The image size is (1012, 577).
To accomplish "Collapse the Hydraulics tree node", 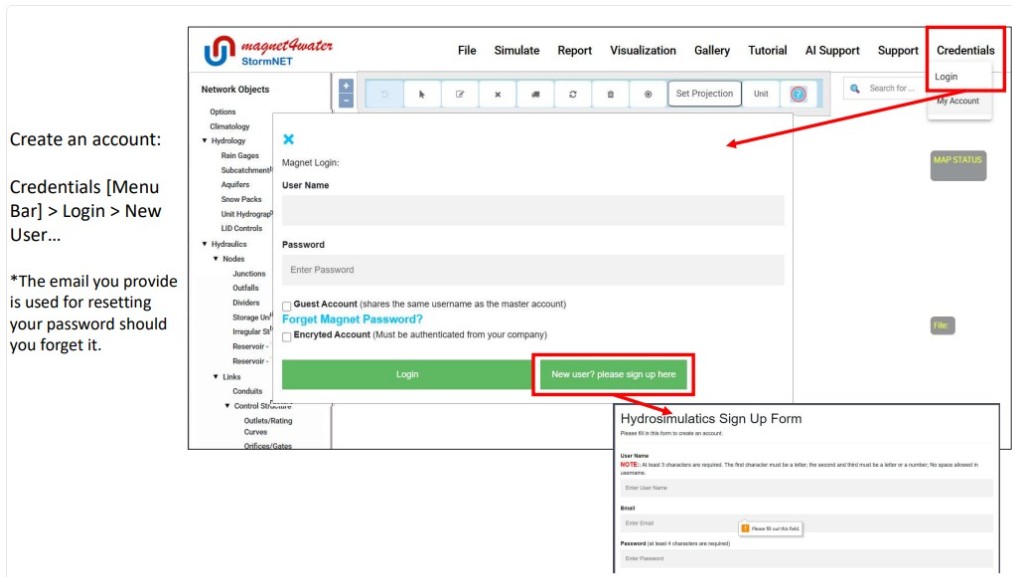I will click(205, 244).
